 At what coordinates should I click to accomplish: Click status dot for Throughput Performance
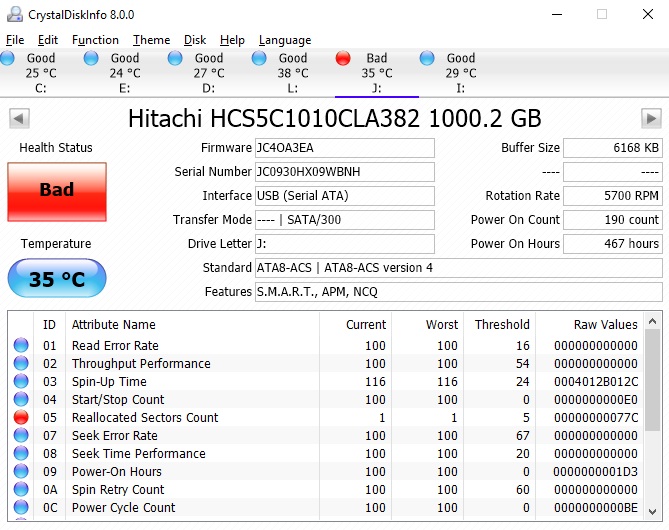21,363
